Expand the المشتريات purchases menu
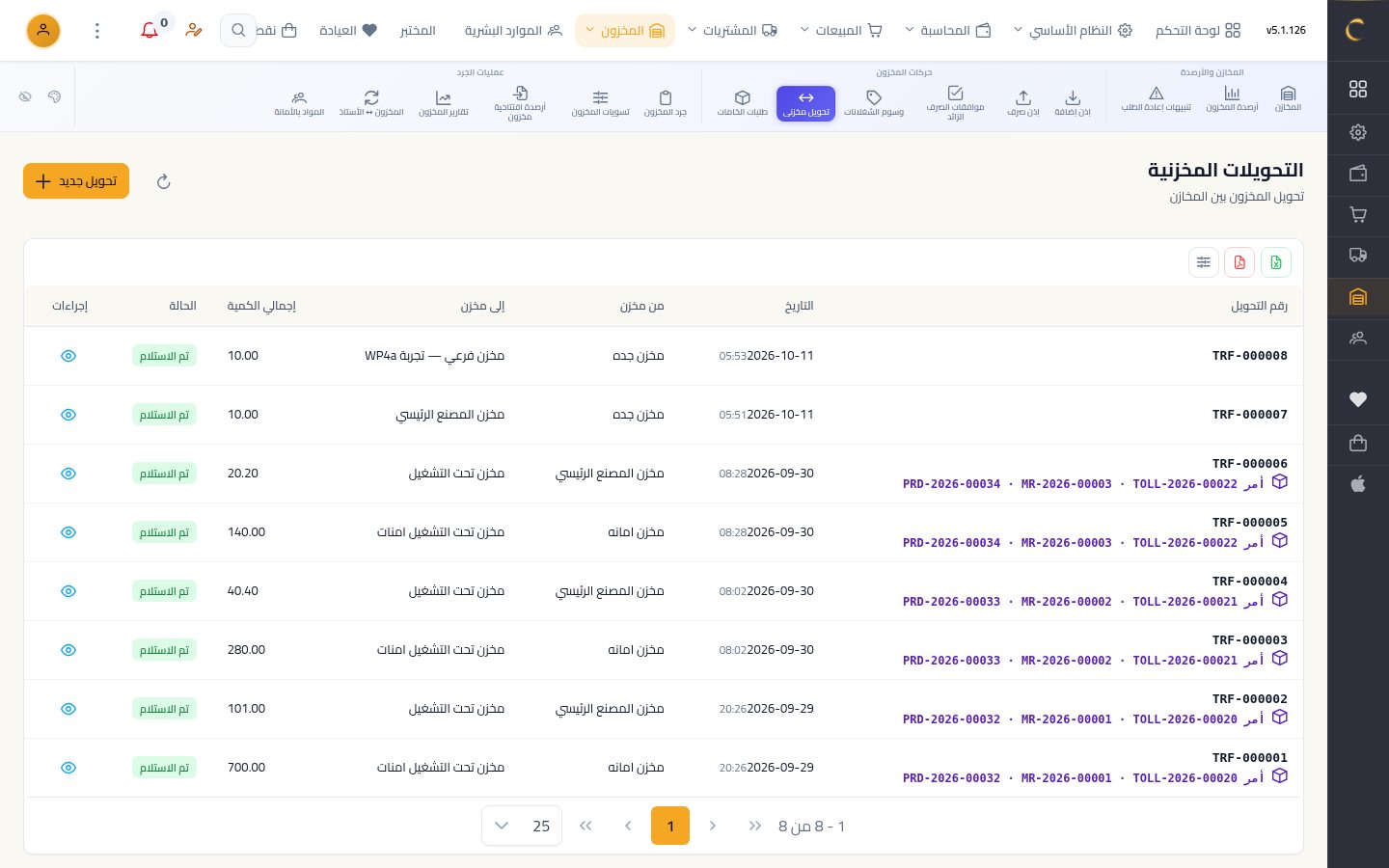1389x868 pixels. click(732, 31)
